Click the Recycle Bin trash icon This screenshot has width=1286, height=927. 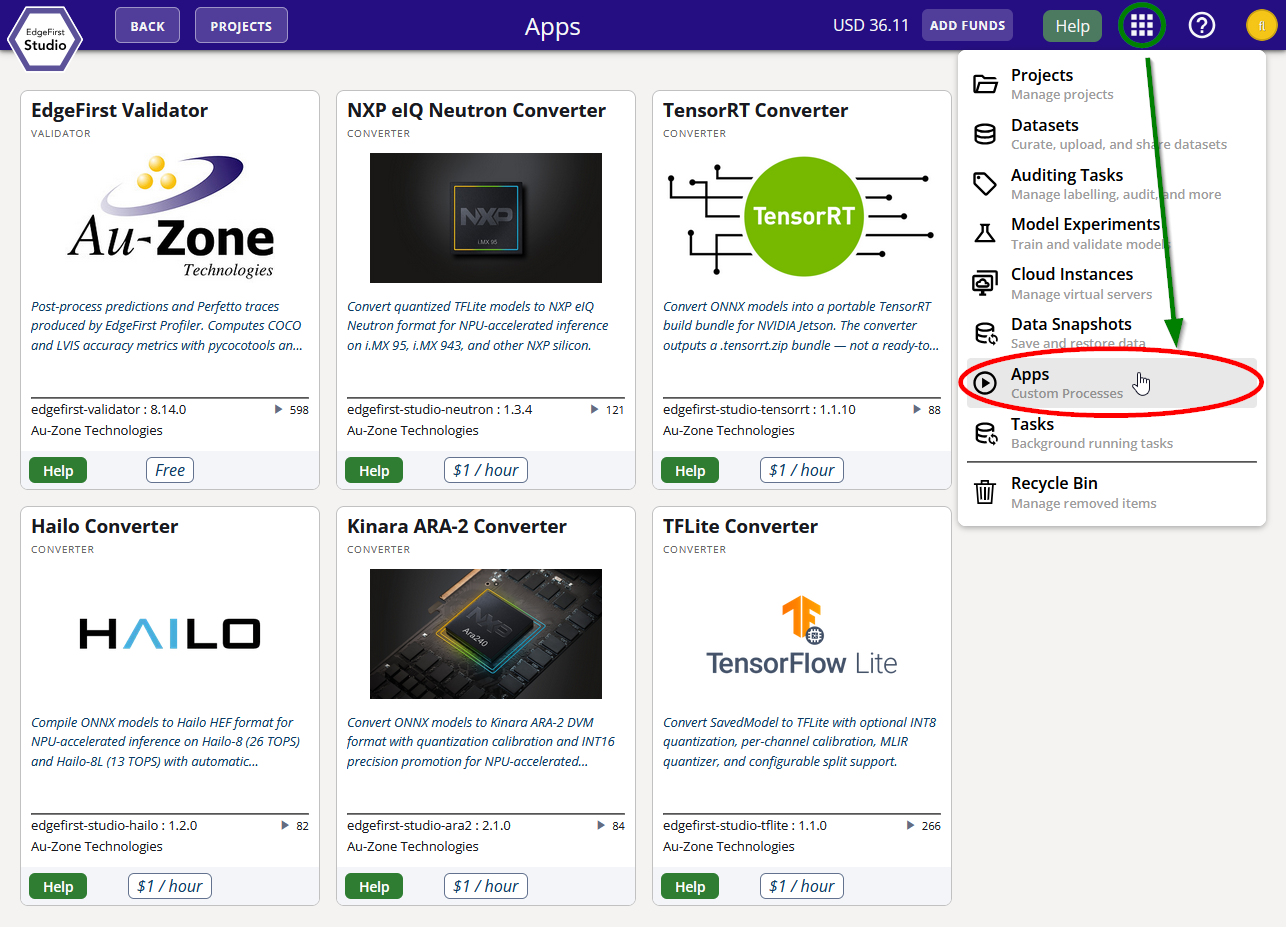(985, 492)
